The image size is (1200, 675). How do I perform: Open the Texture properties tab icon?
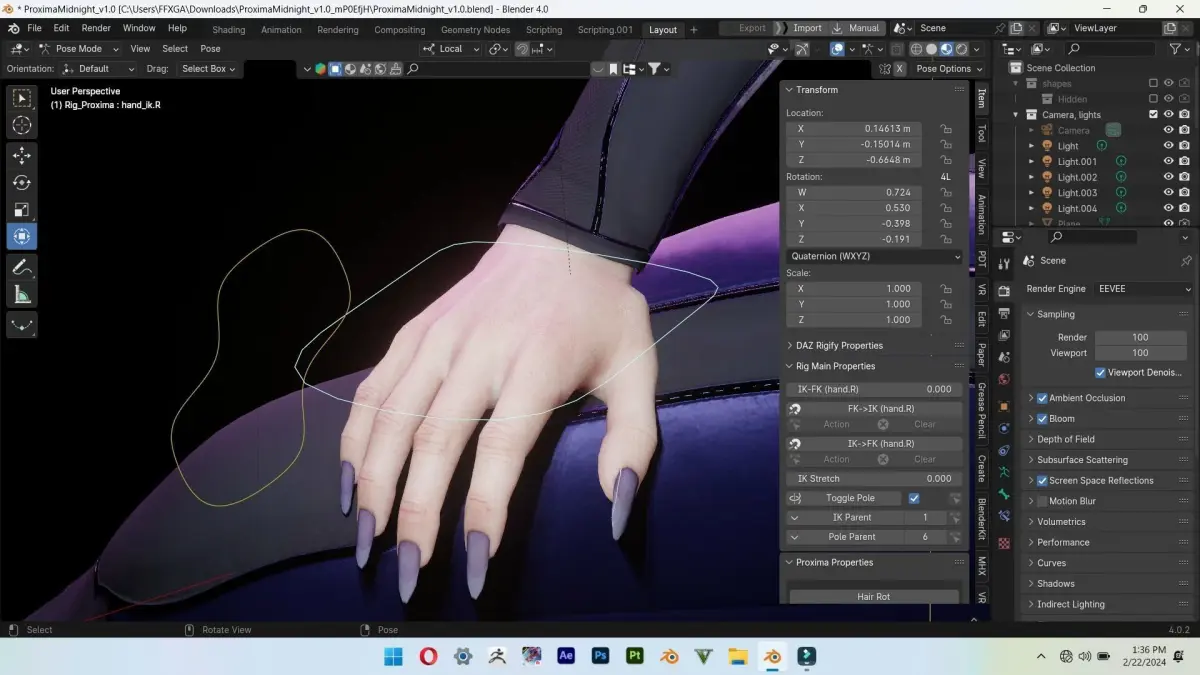click(x=1004, y=543)
